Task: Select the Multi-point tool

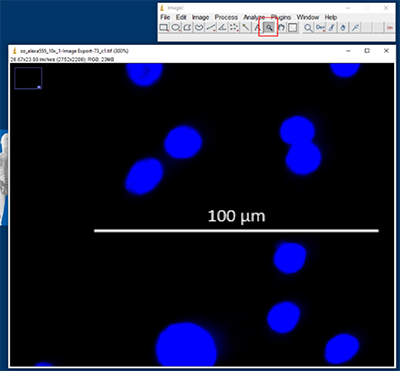Action: tap(234, 28)
